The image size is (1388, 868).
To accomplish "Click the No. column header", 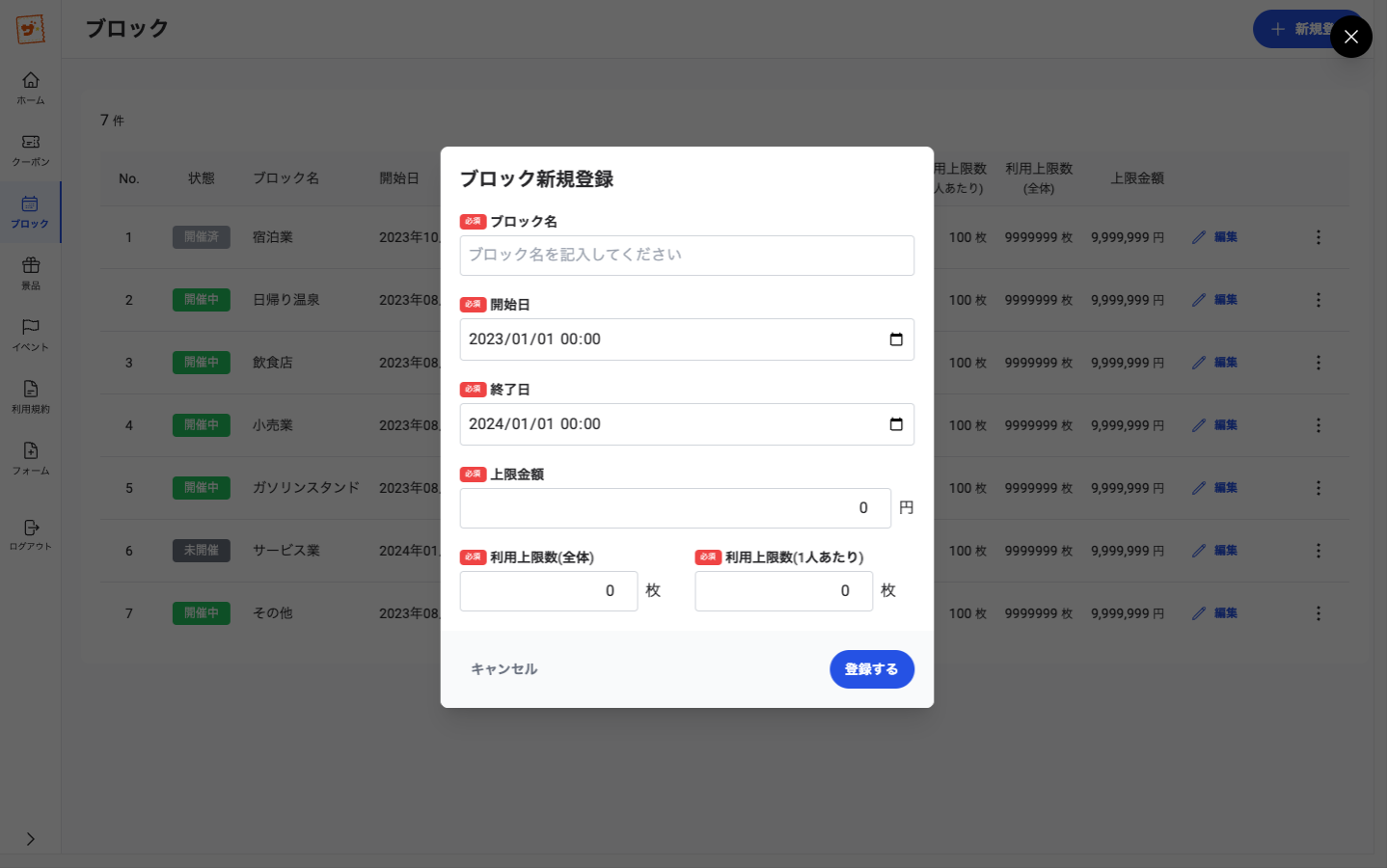I will 129,178.
